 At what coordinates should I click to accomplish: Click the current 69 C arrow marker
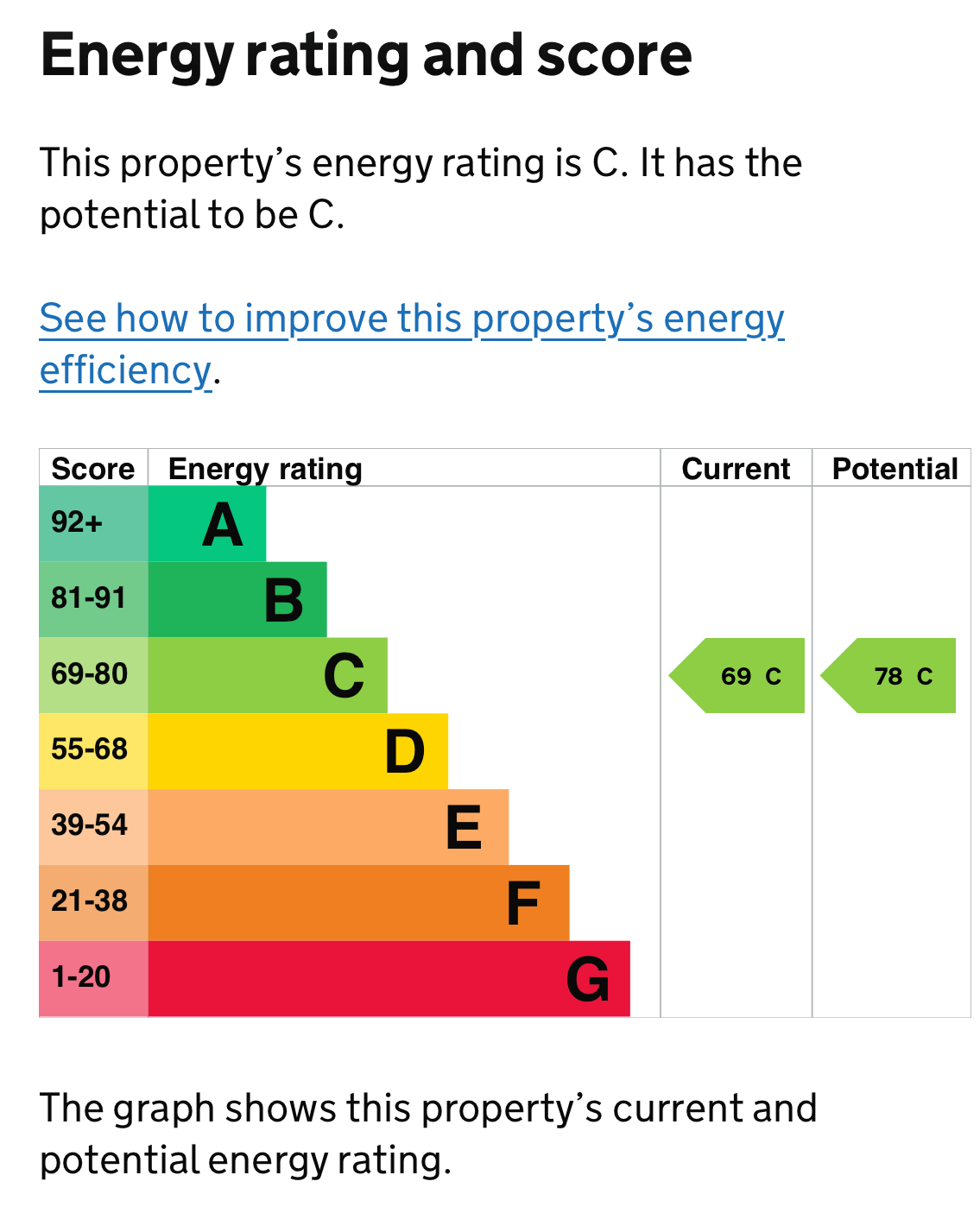[739, 676]
